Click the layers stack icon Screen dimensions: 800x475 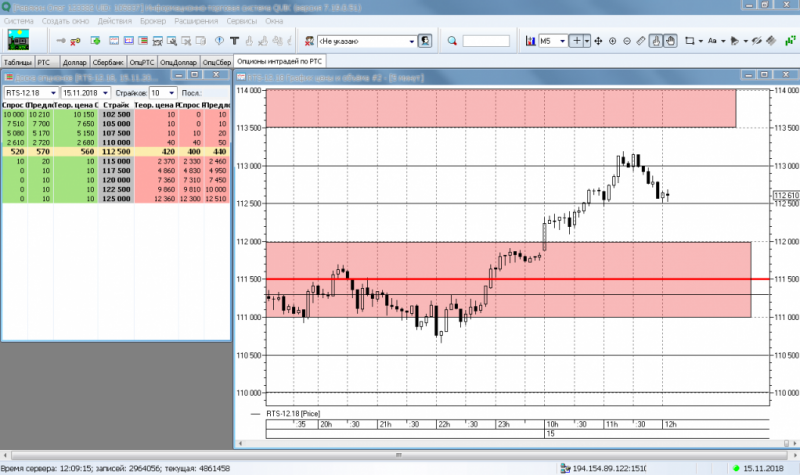click(771, 41)
